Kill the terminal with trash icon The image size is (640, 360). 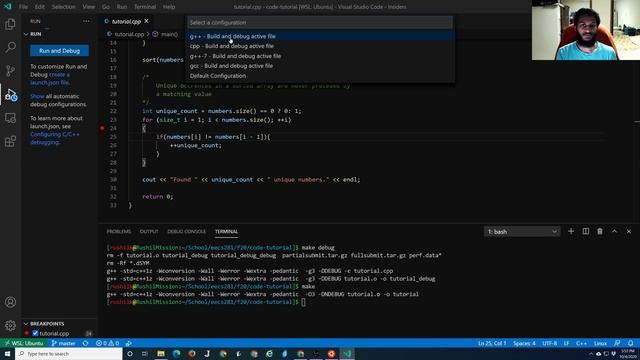(600, 231)
